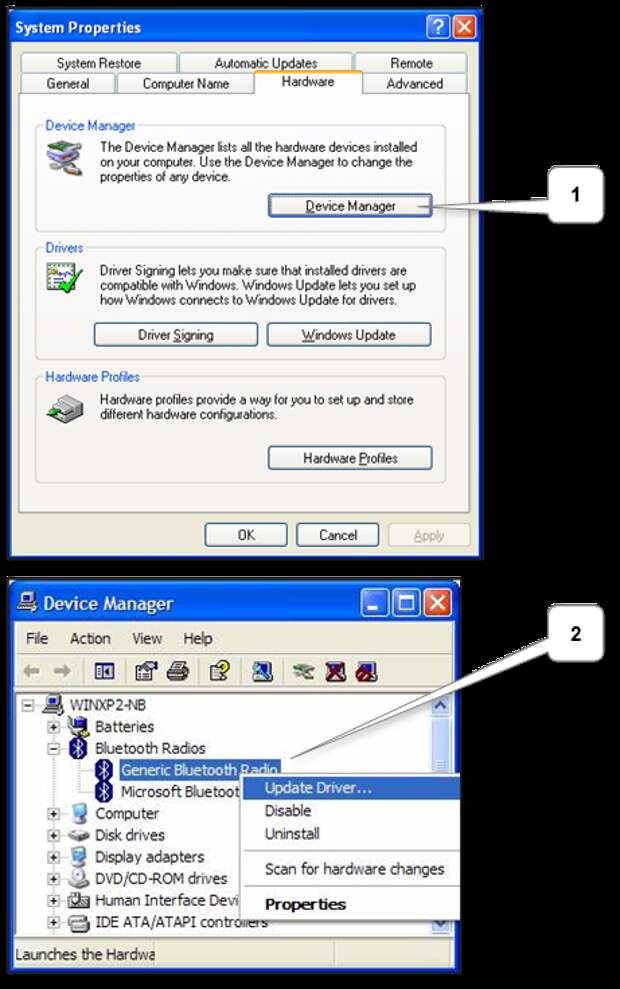Click the Disk drives category icon
This screenshot has height=989, width=620.
pos(79,835)
